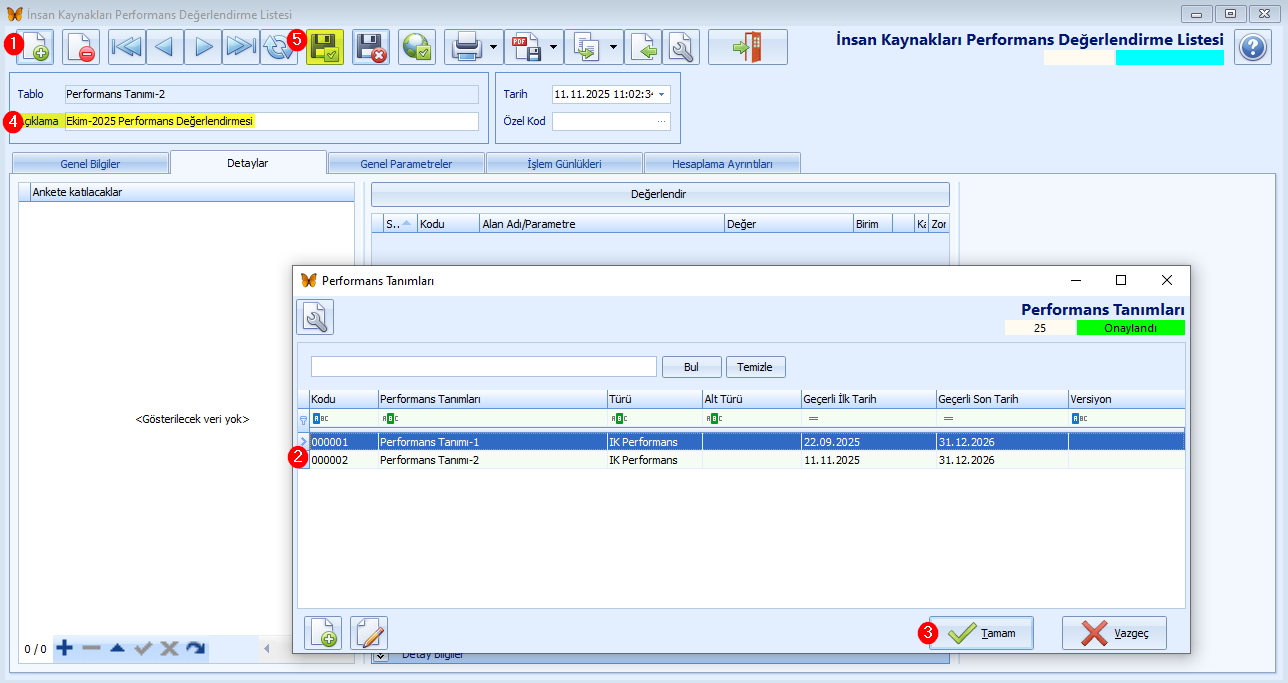The height and width of the screenshot is (683, 1288).
Task: Go to the last record arrow
Action: point(241,47)
